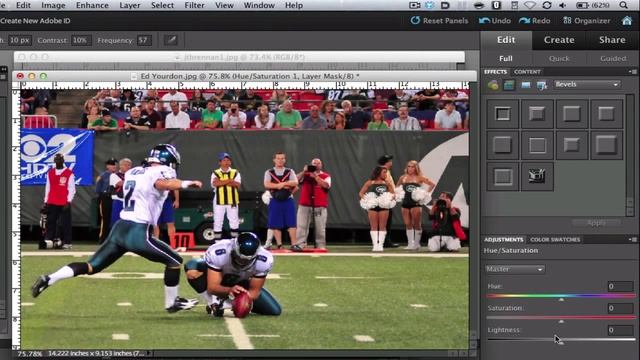Select the Adjustments panel tab
The height and width of the screenshot is (360, 640).
pos(504,240)
